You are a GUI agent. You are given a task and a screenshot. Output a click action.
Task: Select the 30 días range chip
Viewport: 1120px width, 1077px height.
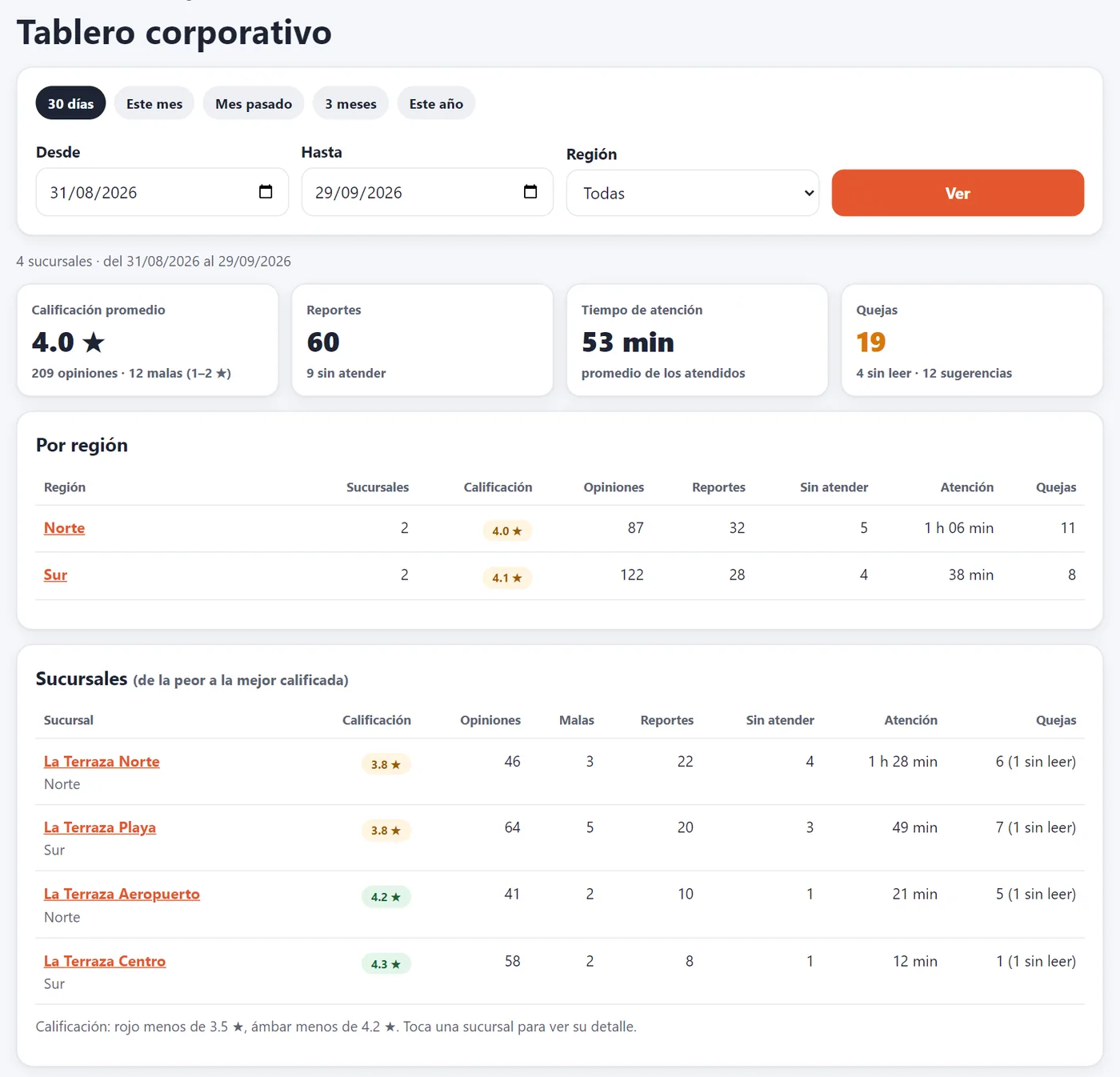point(70,103)
